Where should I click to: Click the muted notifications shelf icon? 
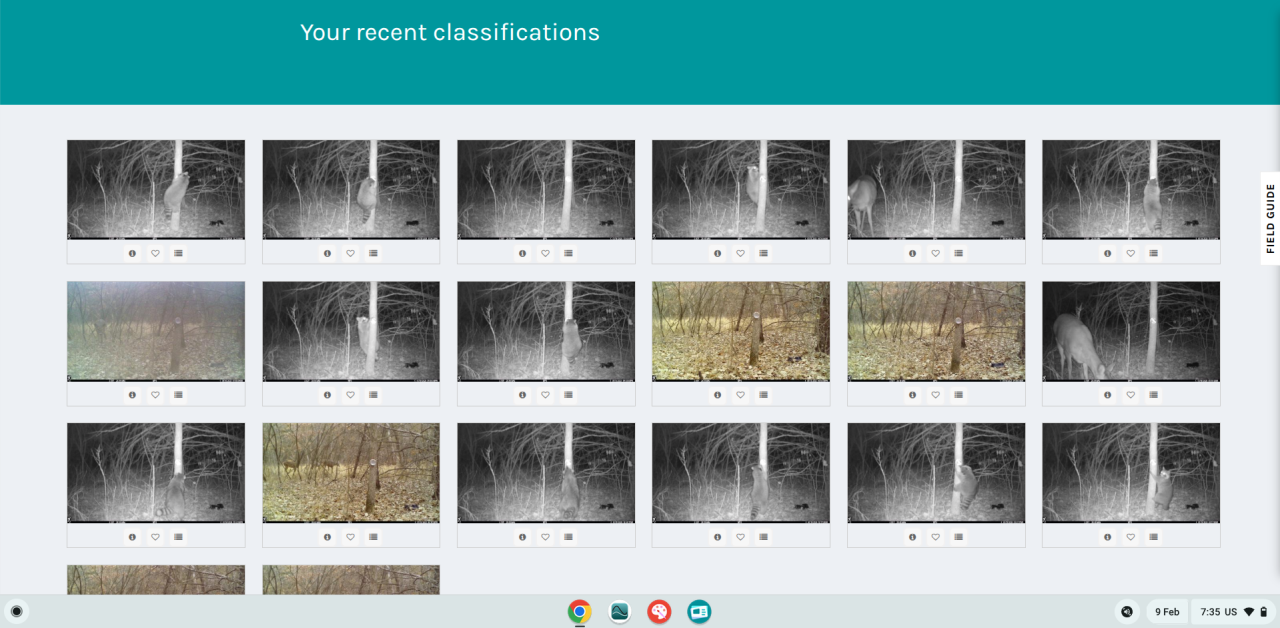click(x=1127, y=611)
